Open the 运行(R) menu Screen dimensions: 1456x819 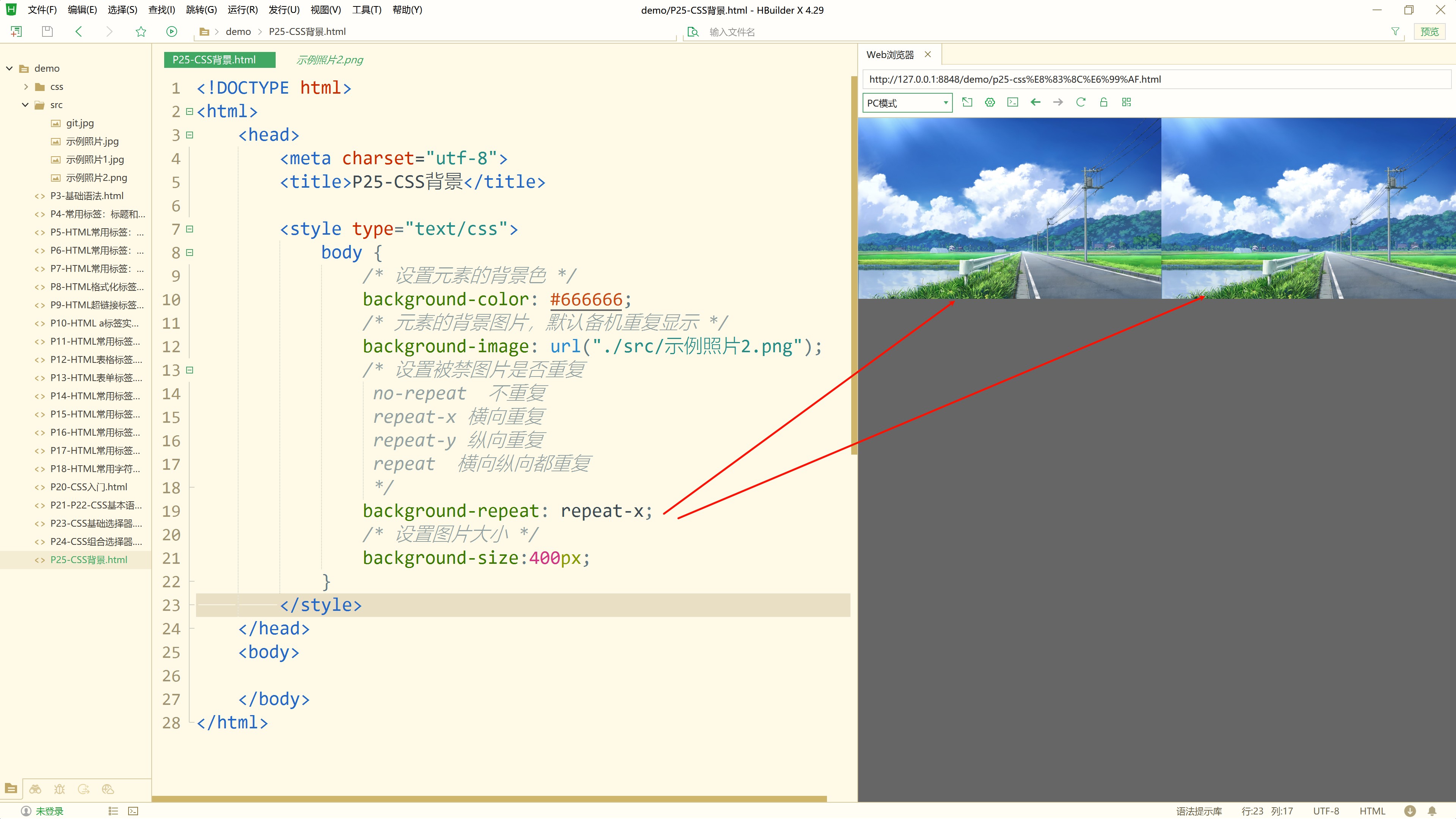pos(243,9)
